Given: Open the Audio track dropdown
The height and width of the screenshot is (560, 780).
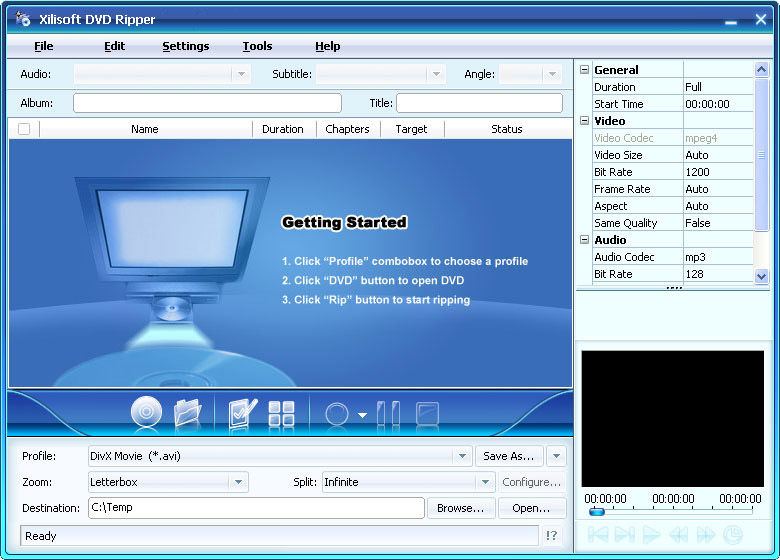Looking at the screenshot, I should tap(241, 74).
